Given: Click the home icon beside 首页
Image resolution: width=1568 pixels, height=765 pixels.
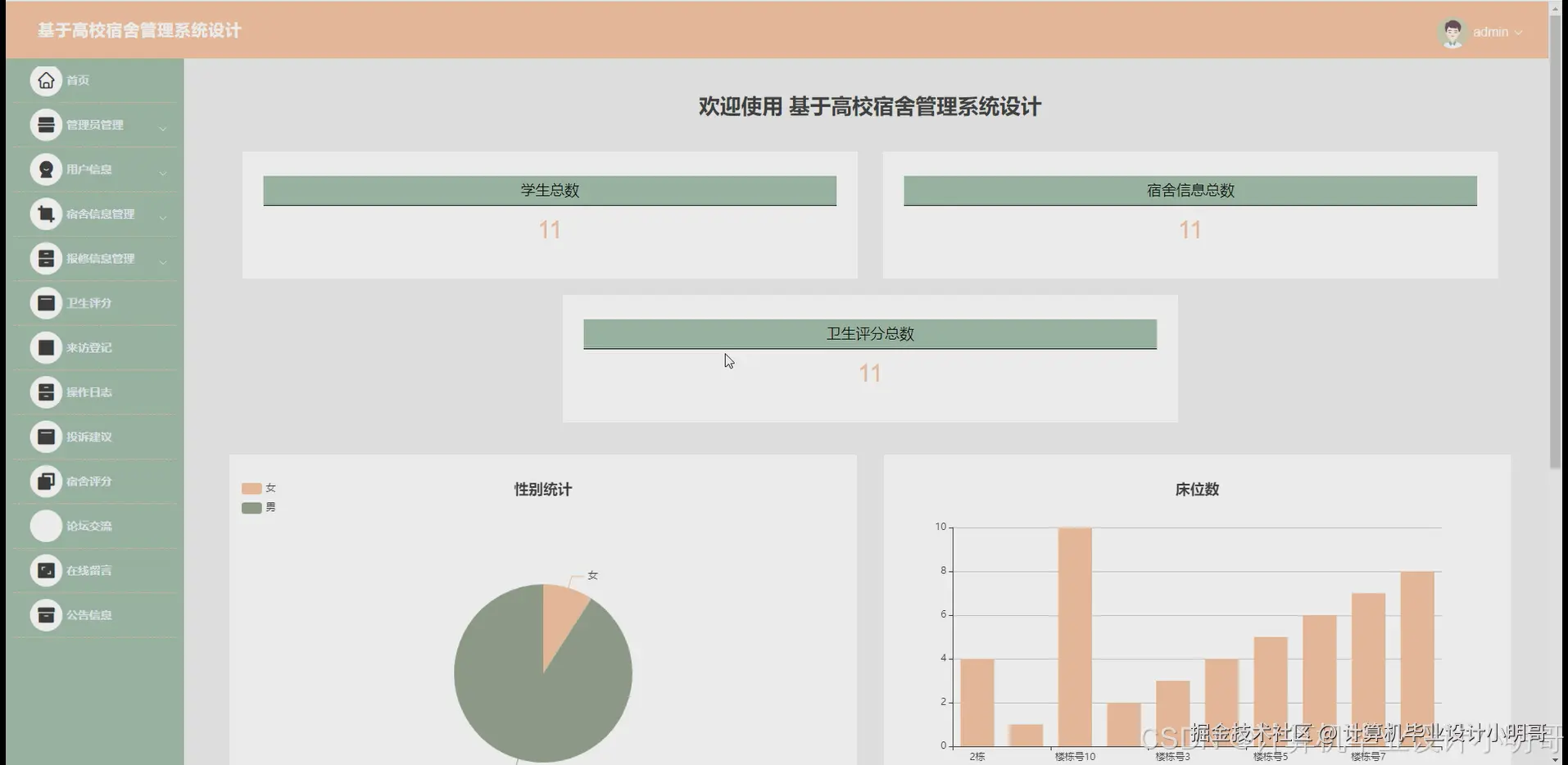Looking at the screenshot, I should click(x=46, y=80).
